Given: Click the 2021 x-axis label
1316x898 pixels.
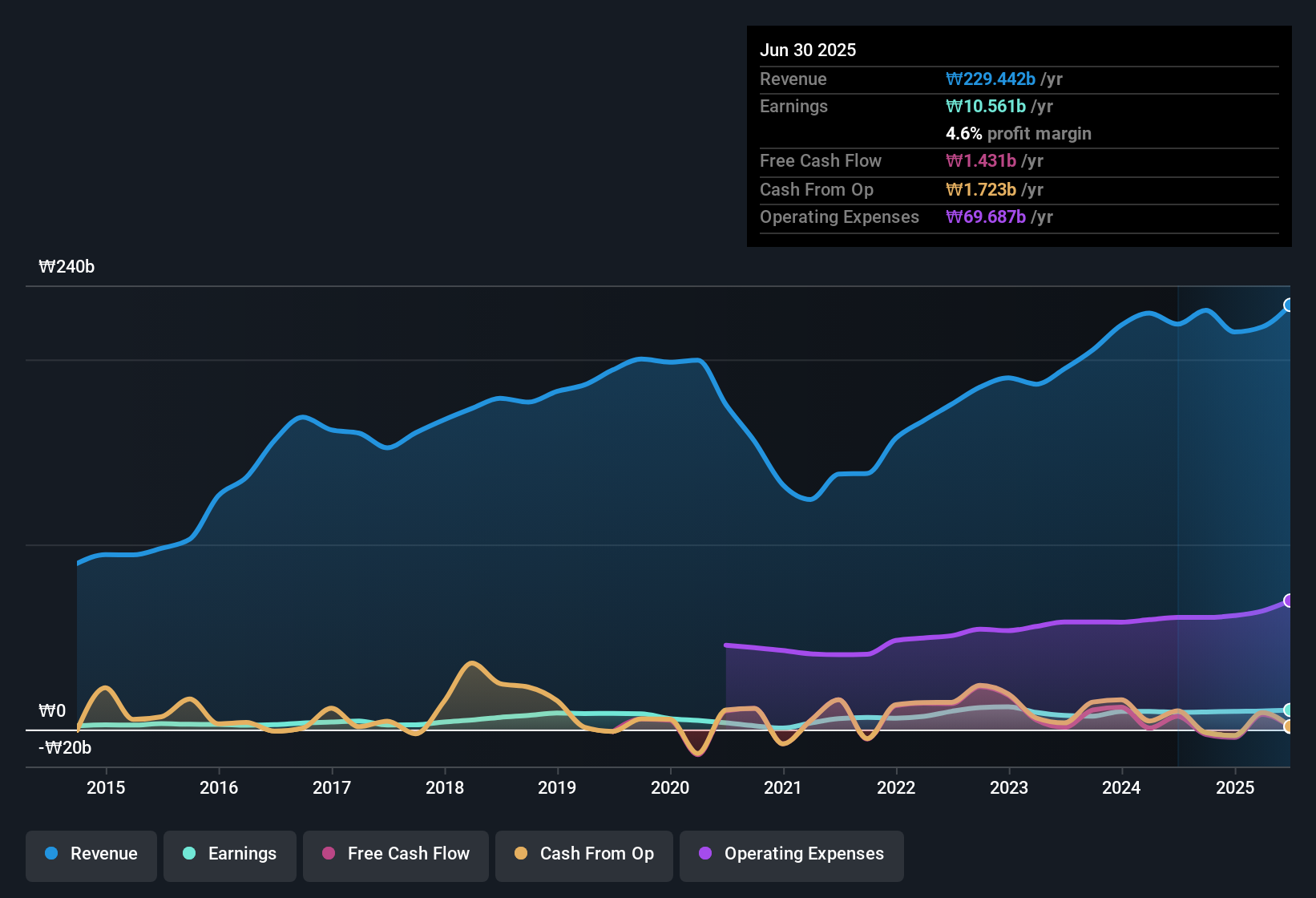Looking at the screenshot, I should click(x=783, y=787).
